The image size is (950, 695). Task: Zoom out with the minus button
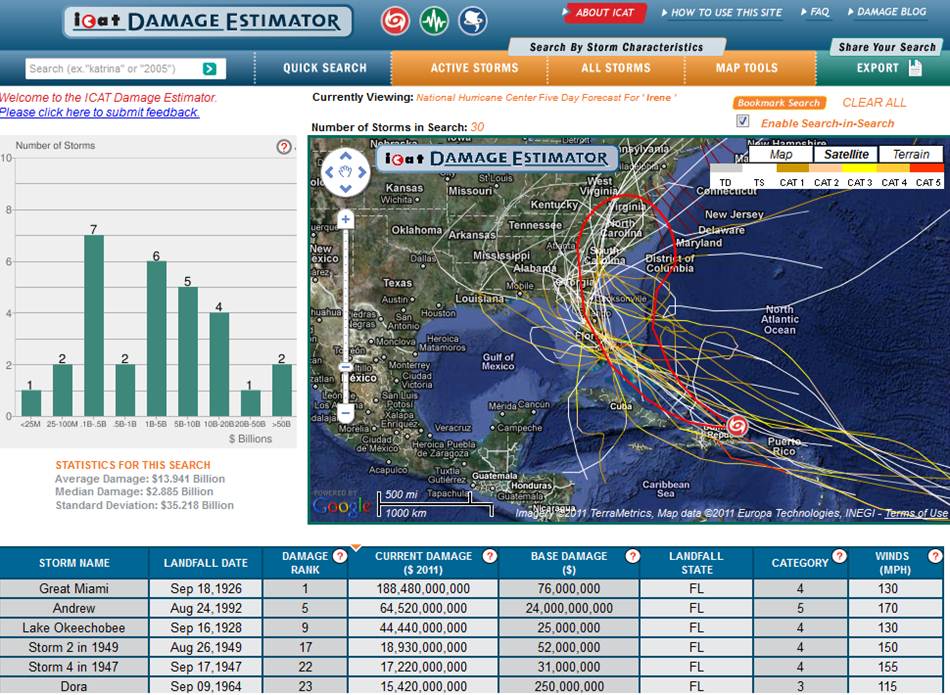click(345, 413)
